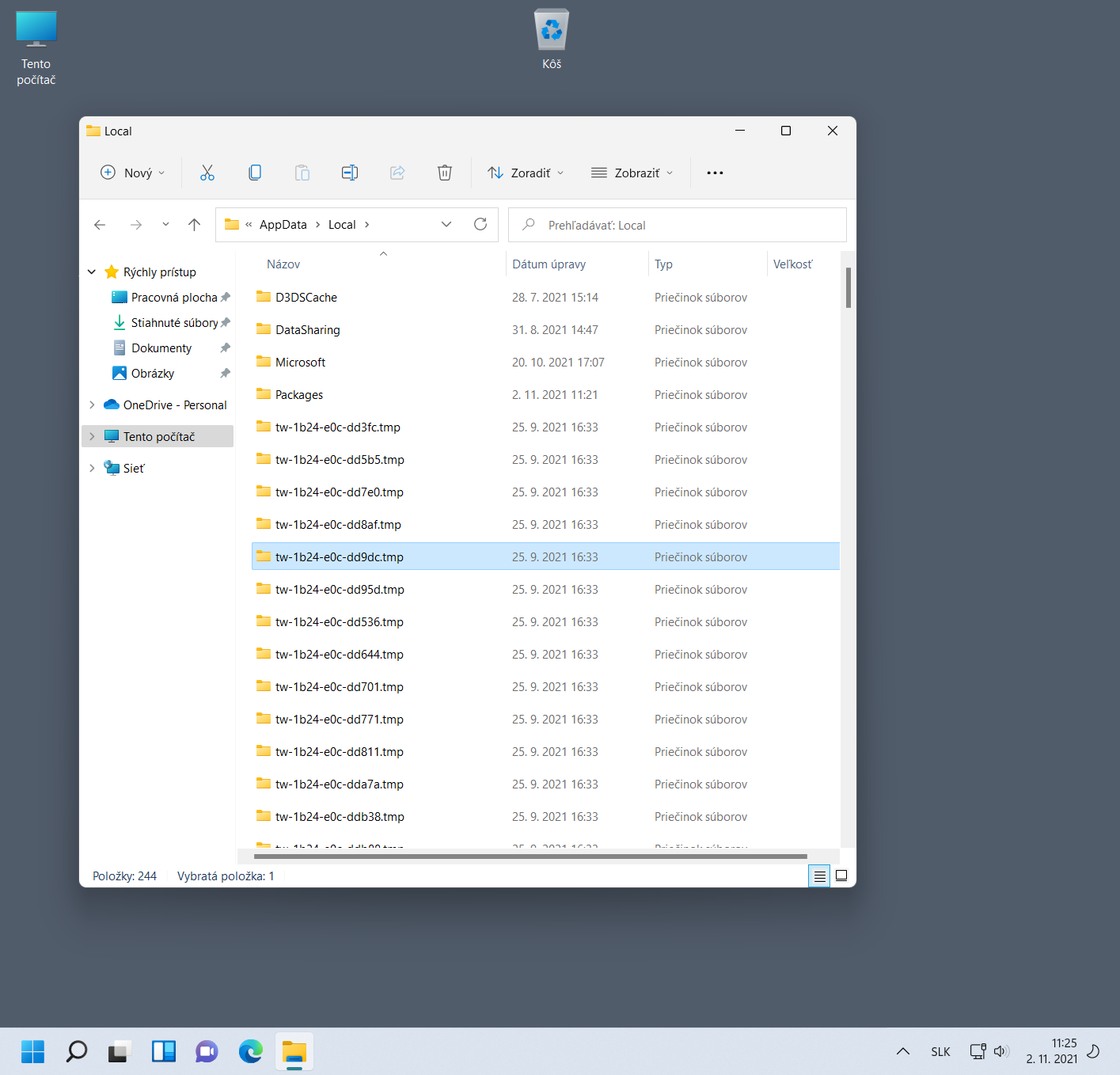Click the Nový new item button
This screenshot has height=1075, width=1120.
tap(133, 173)
